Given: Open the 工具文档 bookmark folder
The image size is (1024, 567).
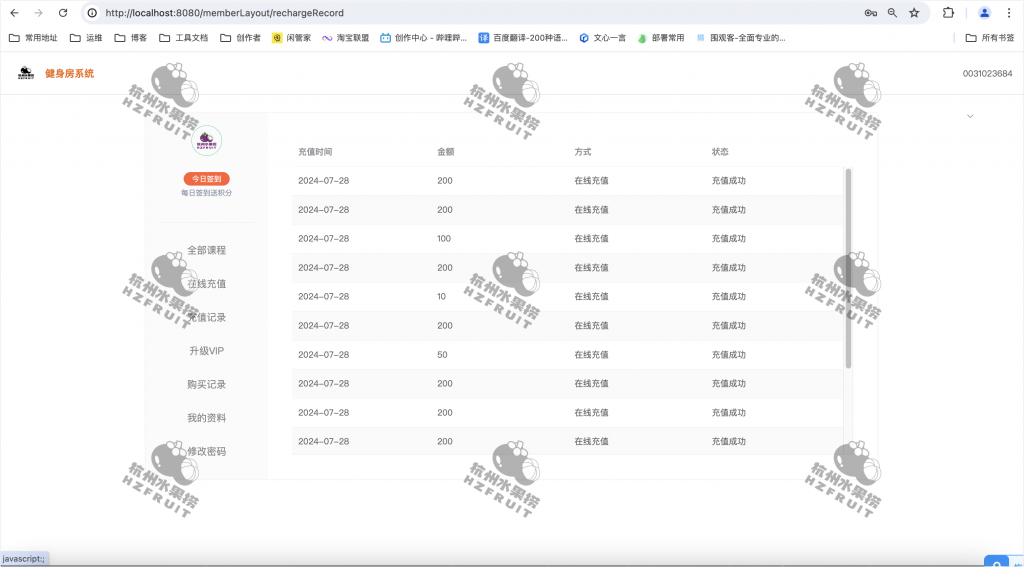Looking at the screenshot, I should click(x=184, y=38).
